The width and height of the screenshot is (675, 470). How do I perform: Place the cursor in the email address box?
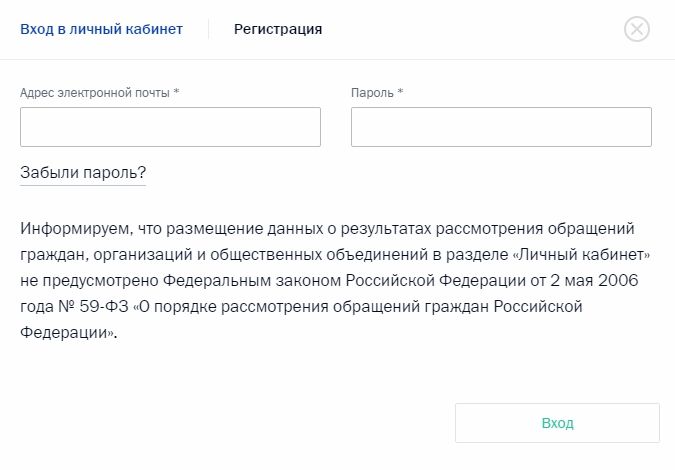pyautogui.click(x=170, y=127)
